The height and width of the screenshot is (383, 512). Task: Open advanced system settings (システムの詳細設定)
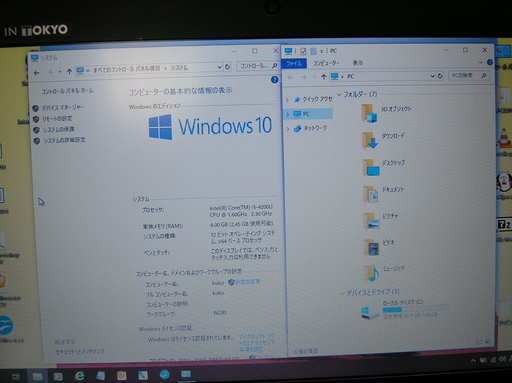pyautogui.click(x=64, y=140)
